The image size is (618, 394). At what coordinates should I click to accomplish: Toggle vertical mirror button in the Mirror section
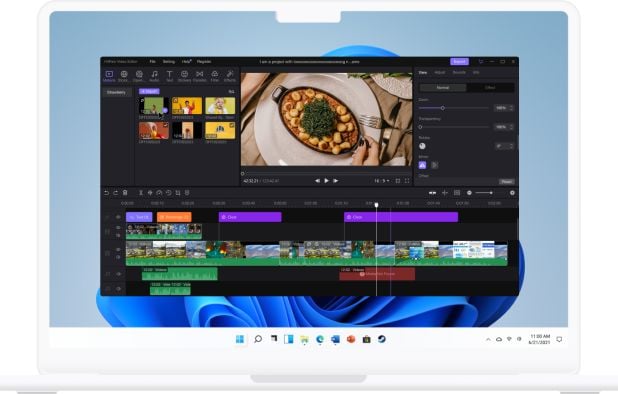(x=434, y=165)
